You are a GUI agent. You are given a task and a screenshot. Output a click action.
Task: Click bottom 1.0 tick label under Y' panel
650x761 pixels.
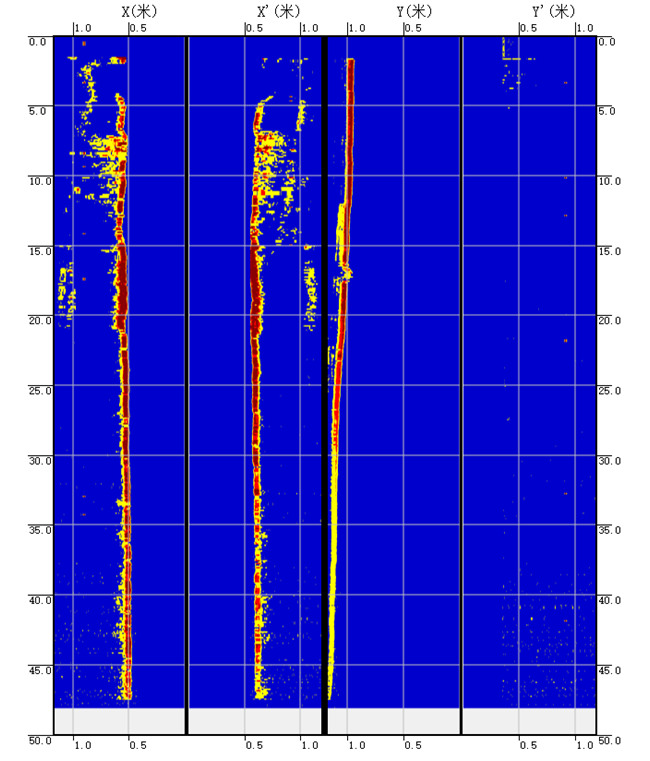(x=585, y=745)
